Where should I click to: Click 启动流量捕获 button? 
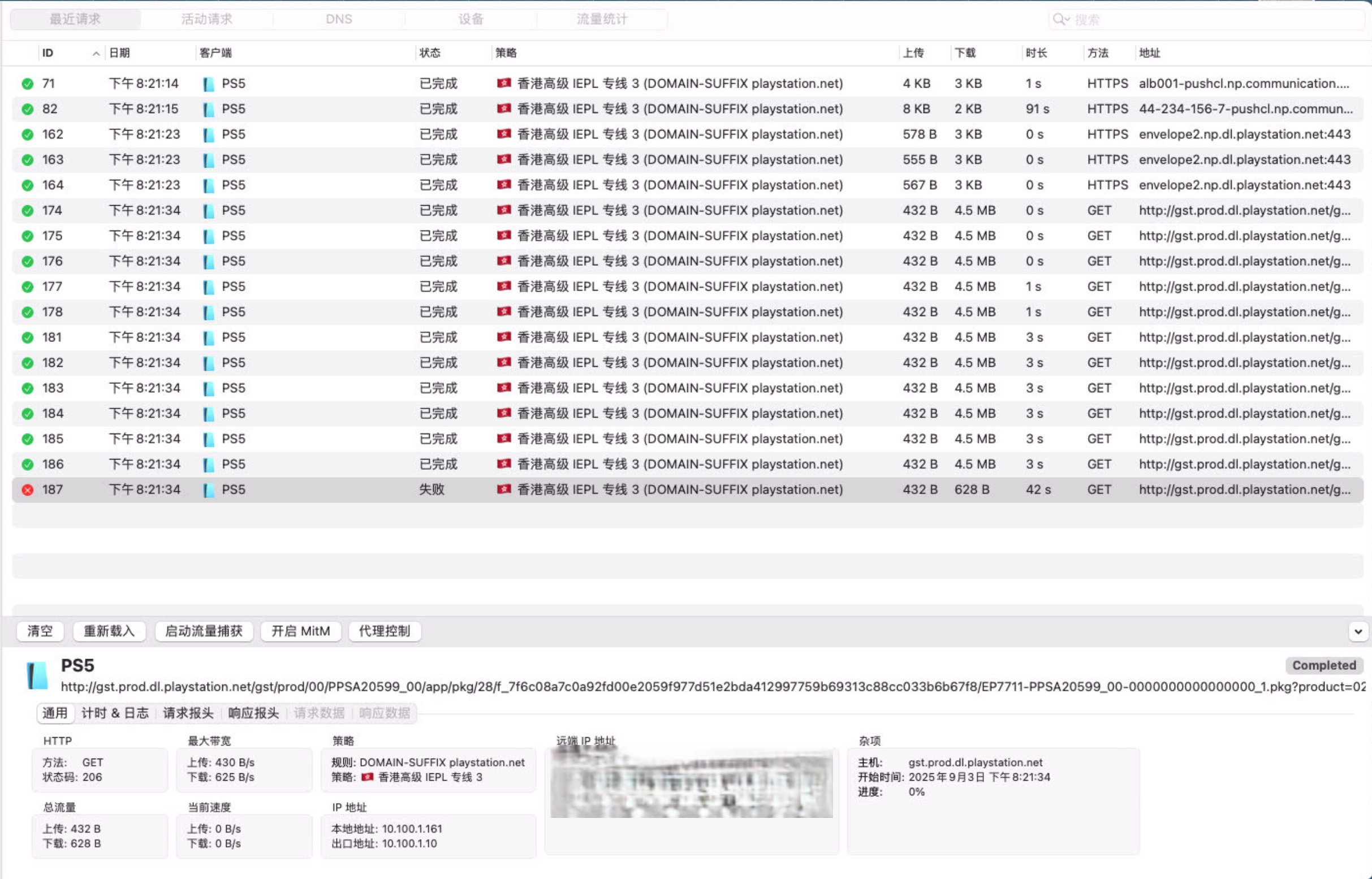pyautogui.click(x=204, y=631)
